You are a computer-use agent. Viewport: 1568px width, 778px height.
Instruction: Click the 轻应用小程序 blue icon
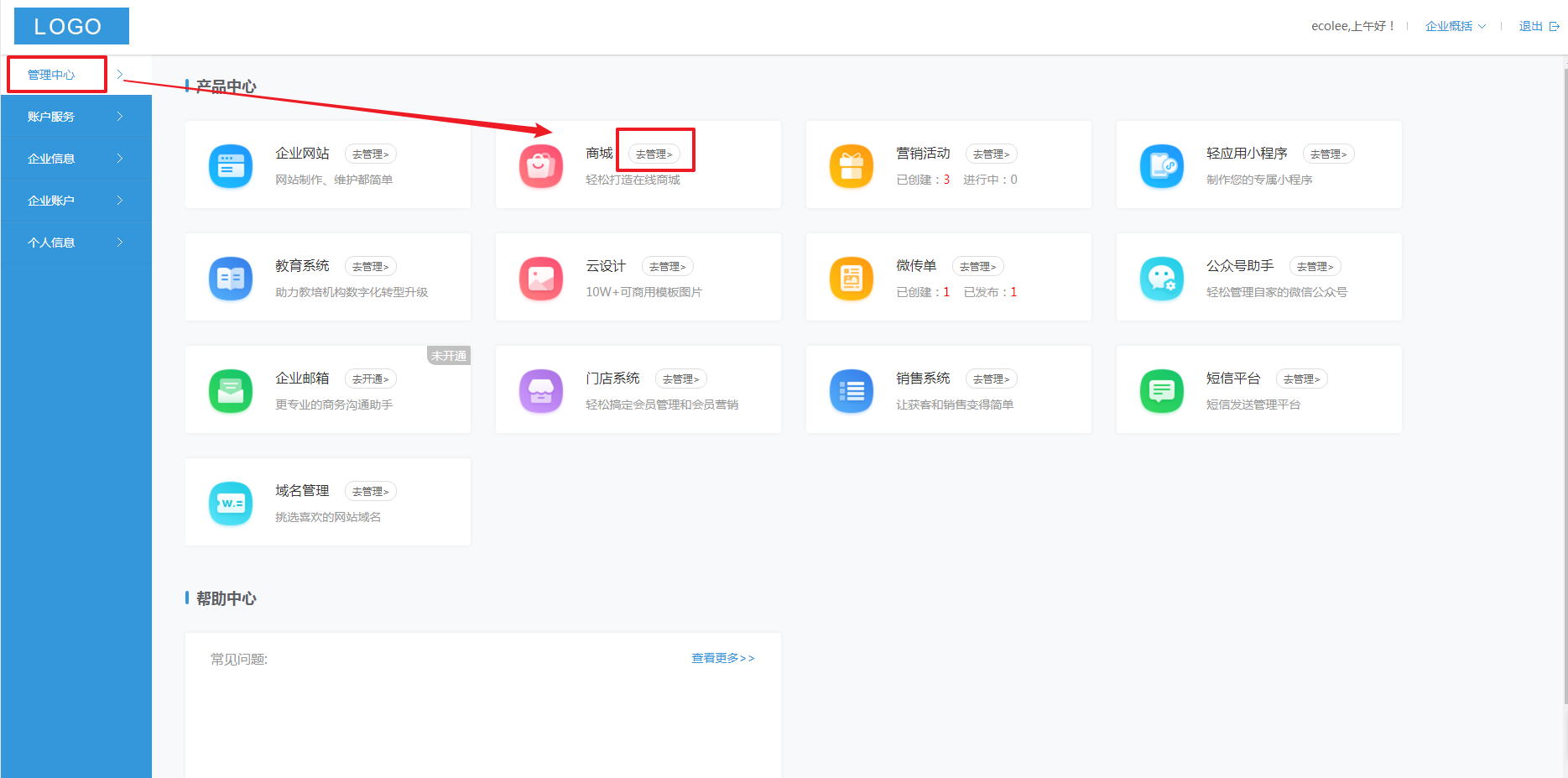pyautogui.click(x=1162, y=166)
